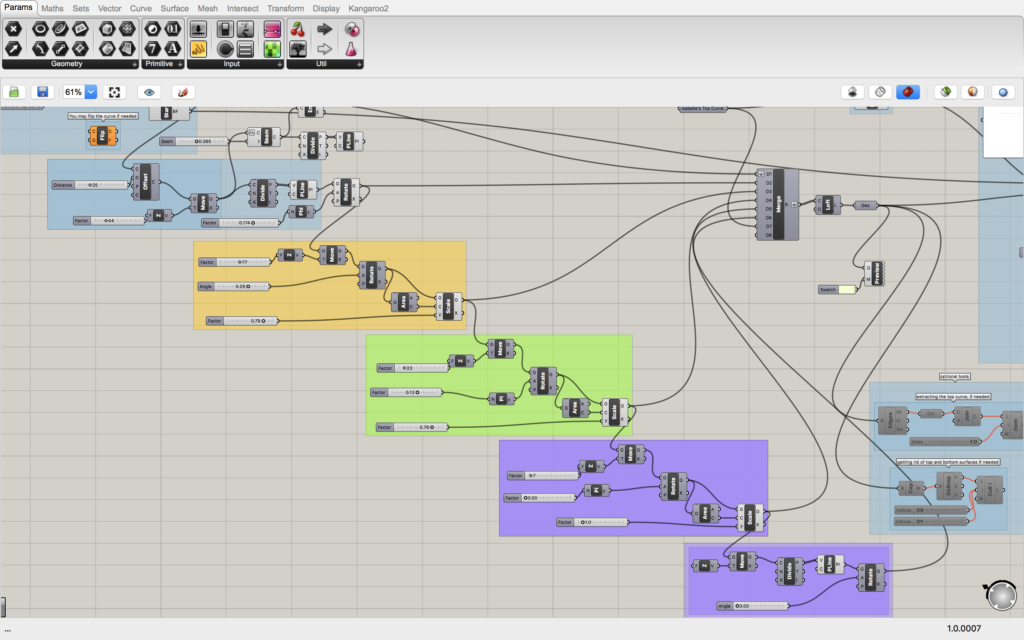1024x640 pixels.
Task: Open the sketch markup brush tool
Action: click(183, 92)
